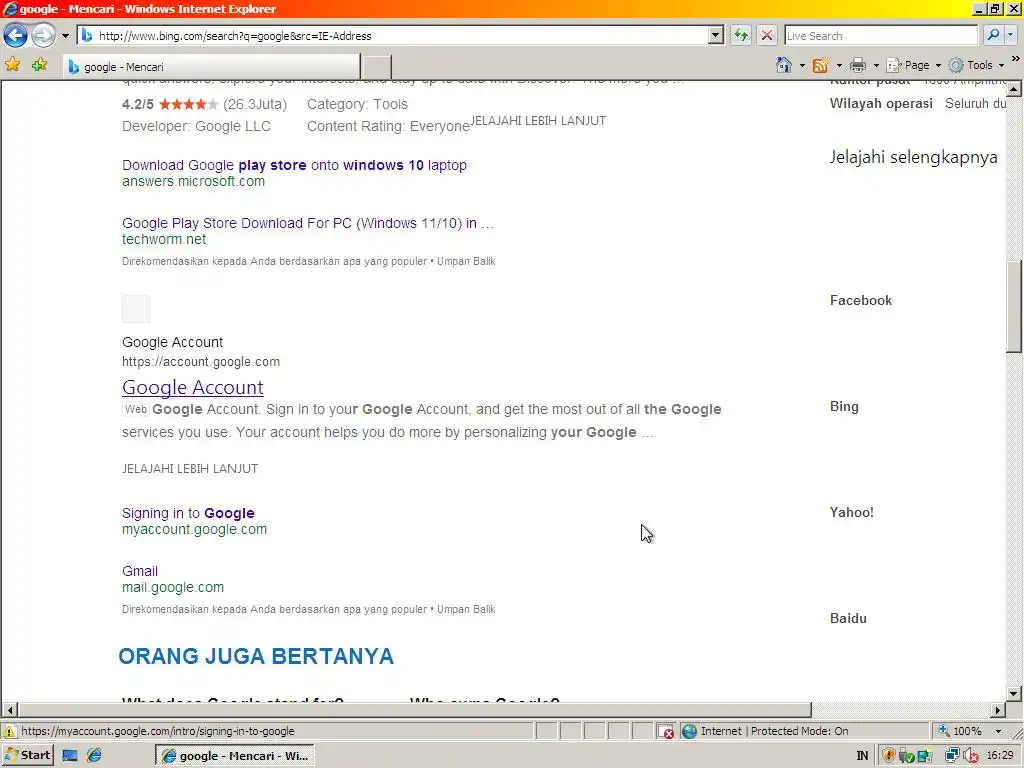Open Download Google play store link
1024x768 pixels.
tap(294, 165)
